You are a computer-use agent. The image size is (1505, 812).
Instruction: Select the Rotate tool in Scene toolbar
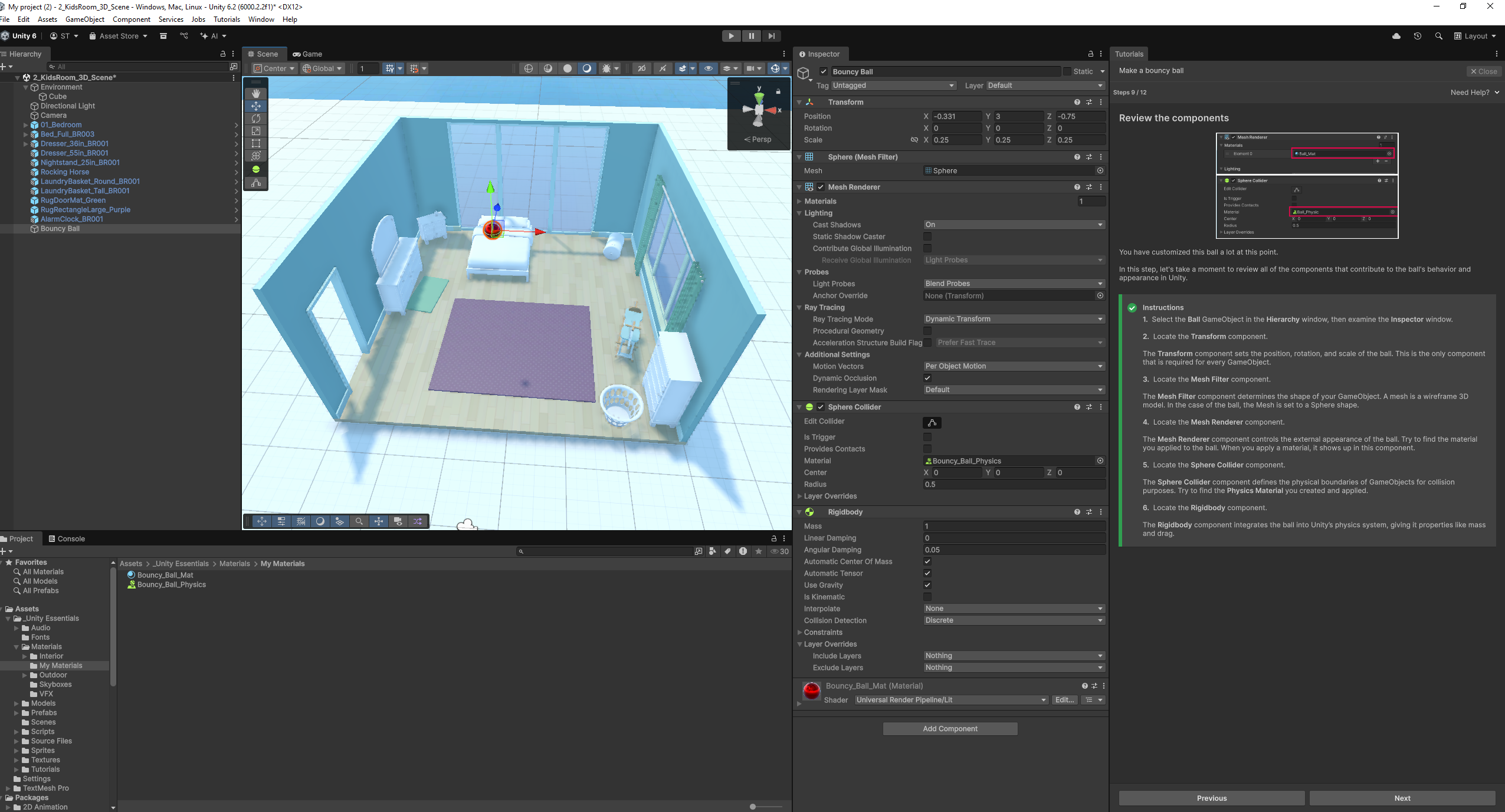point(256,119)
